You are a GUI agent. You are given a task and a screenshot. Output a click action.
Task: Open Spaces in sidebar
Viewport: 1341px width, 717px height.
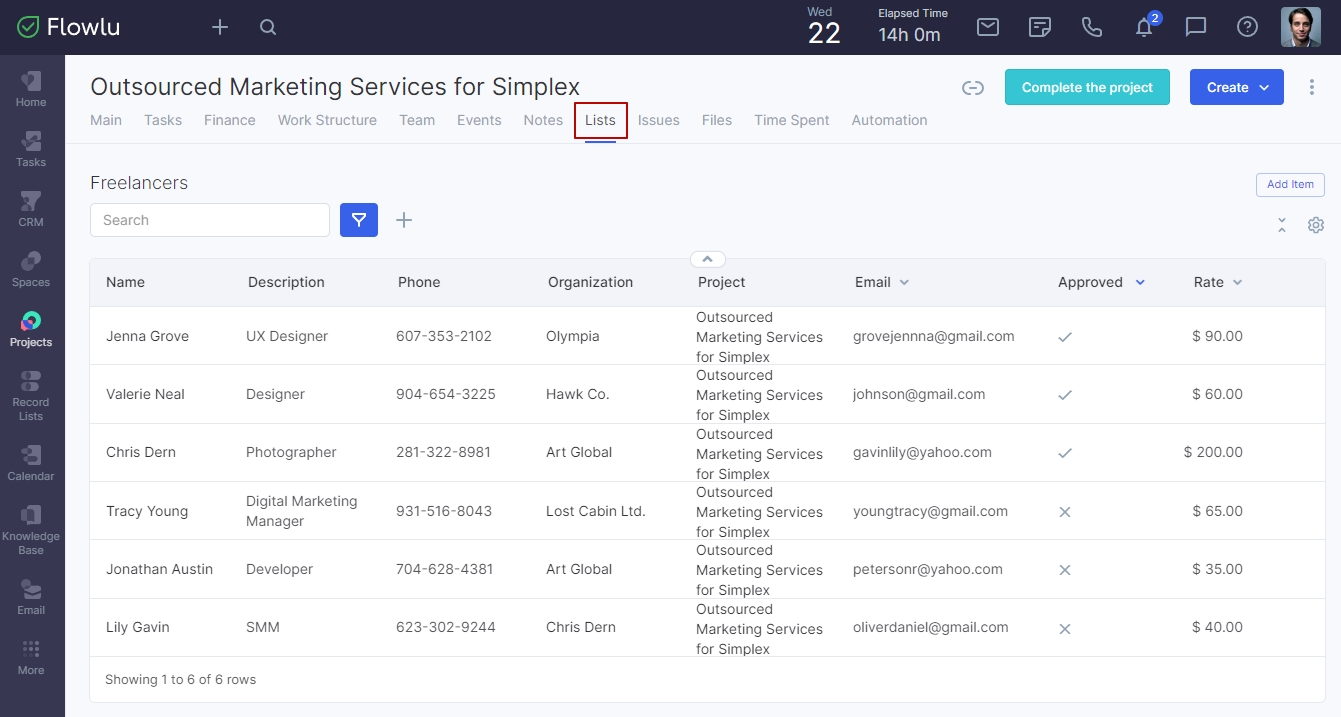(x=31, y=268)
